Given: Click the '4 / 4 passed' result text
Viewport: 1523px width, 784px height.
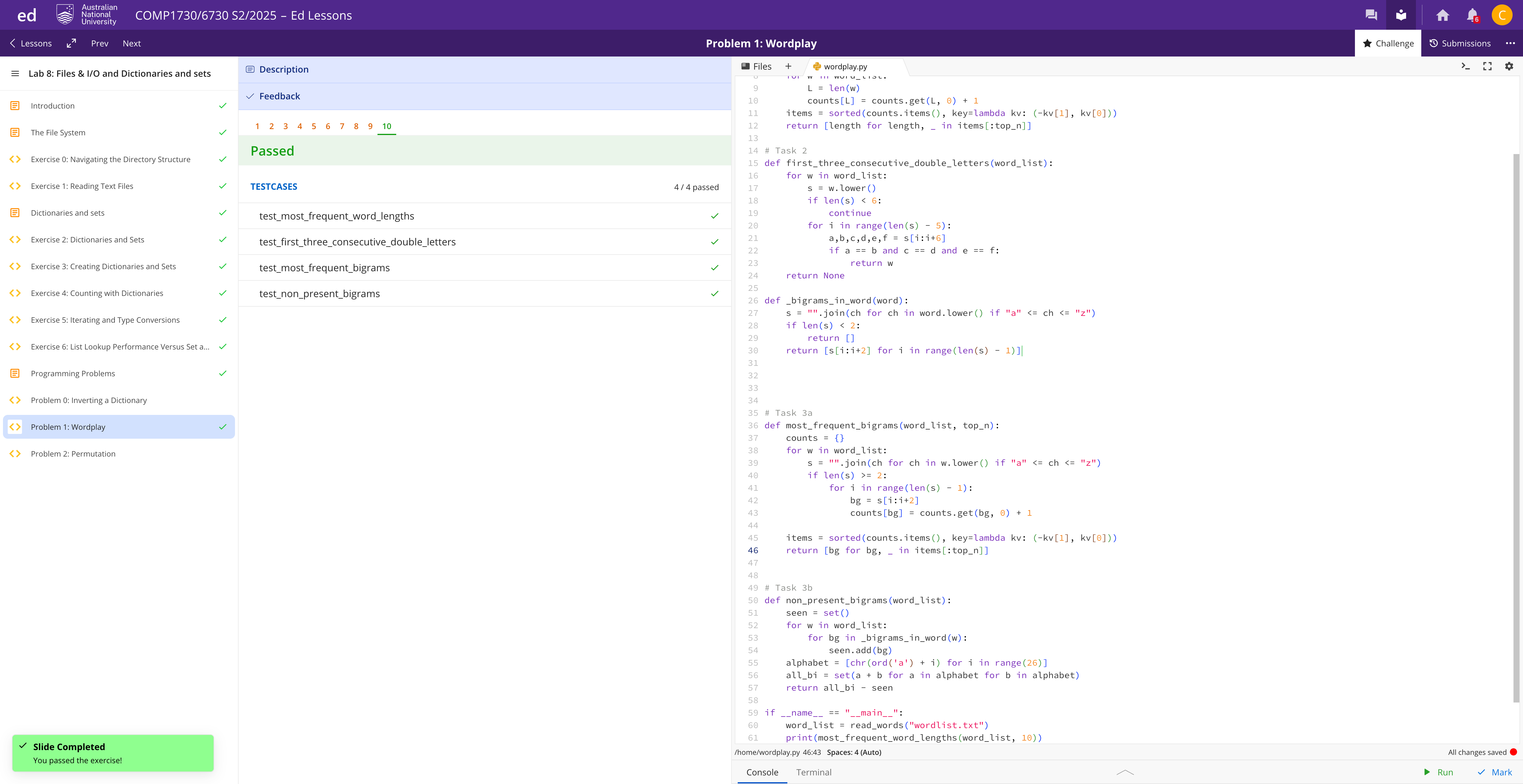Looking at the screenshot, I should (696, 187).
